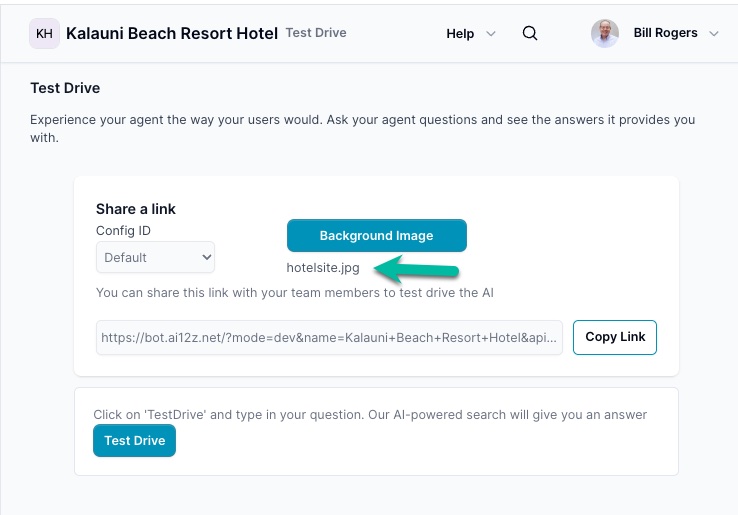Click the Config ID label
The width and height of the screenshot is (738, 515).
(x=123, y=231)
